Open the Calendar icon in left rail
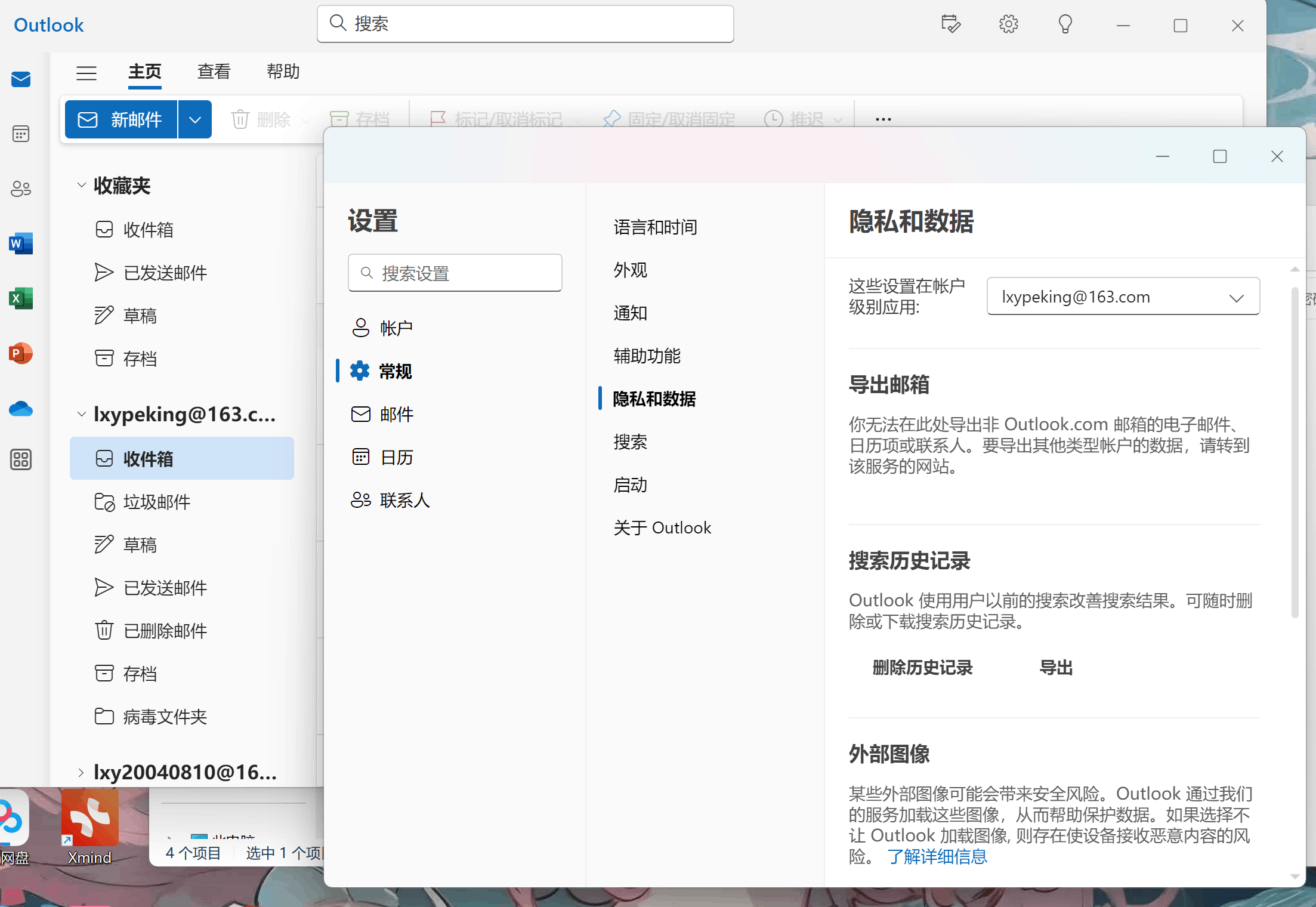This screenshot has width=1316, height=907. click(21, 134)
